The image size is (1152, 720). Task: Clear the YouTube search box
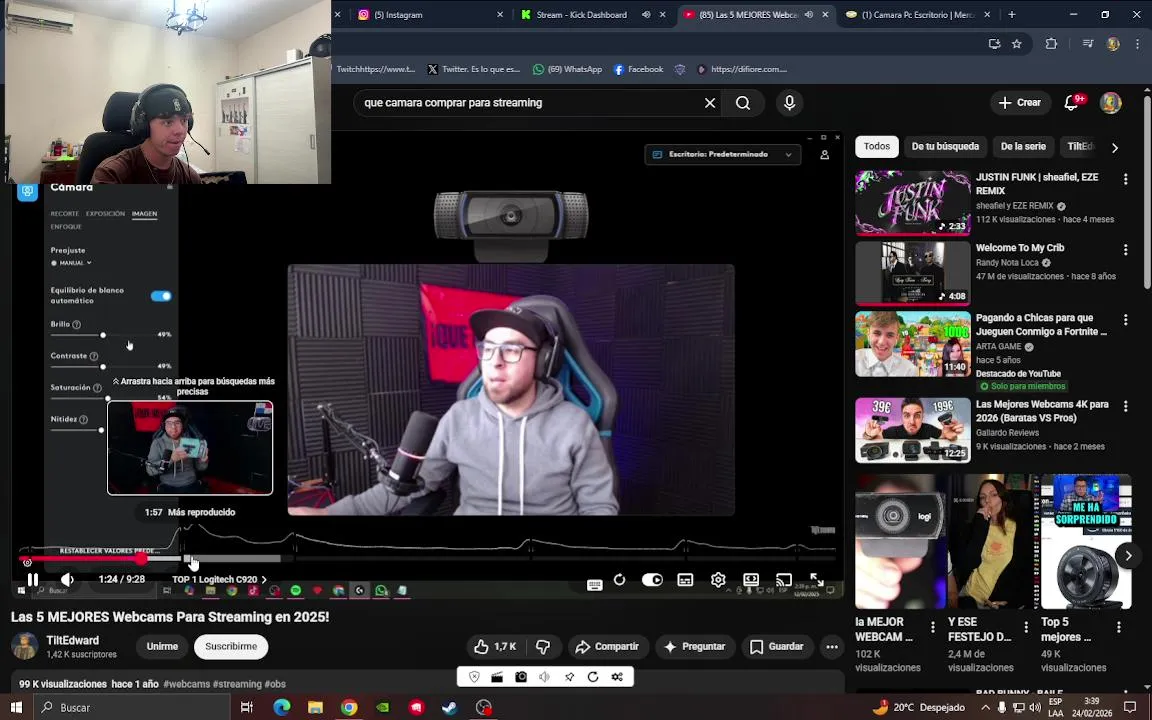point(710,103)
